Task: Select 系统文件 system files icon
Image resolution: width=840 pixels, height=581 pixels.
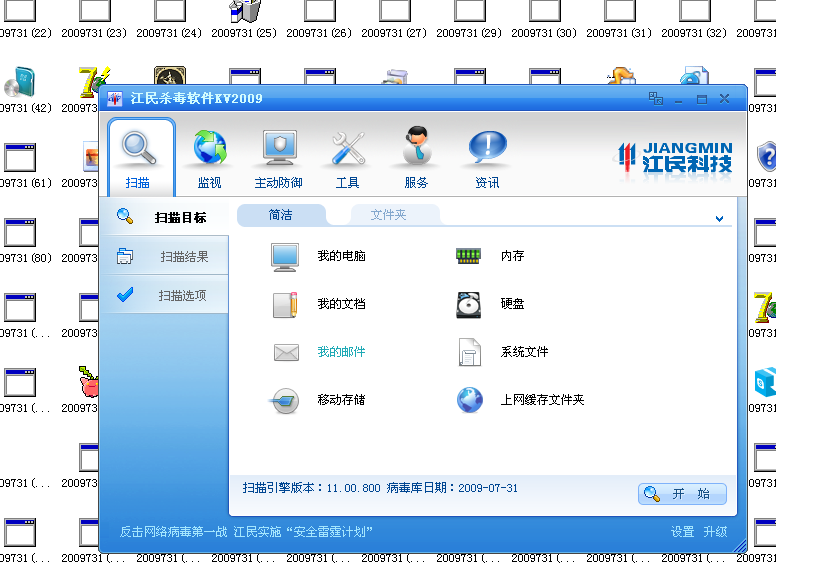Action: 469,352
